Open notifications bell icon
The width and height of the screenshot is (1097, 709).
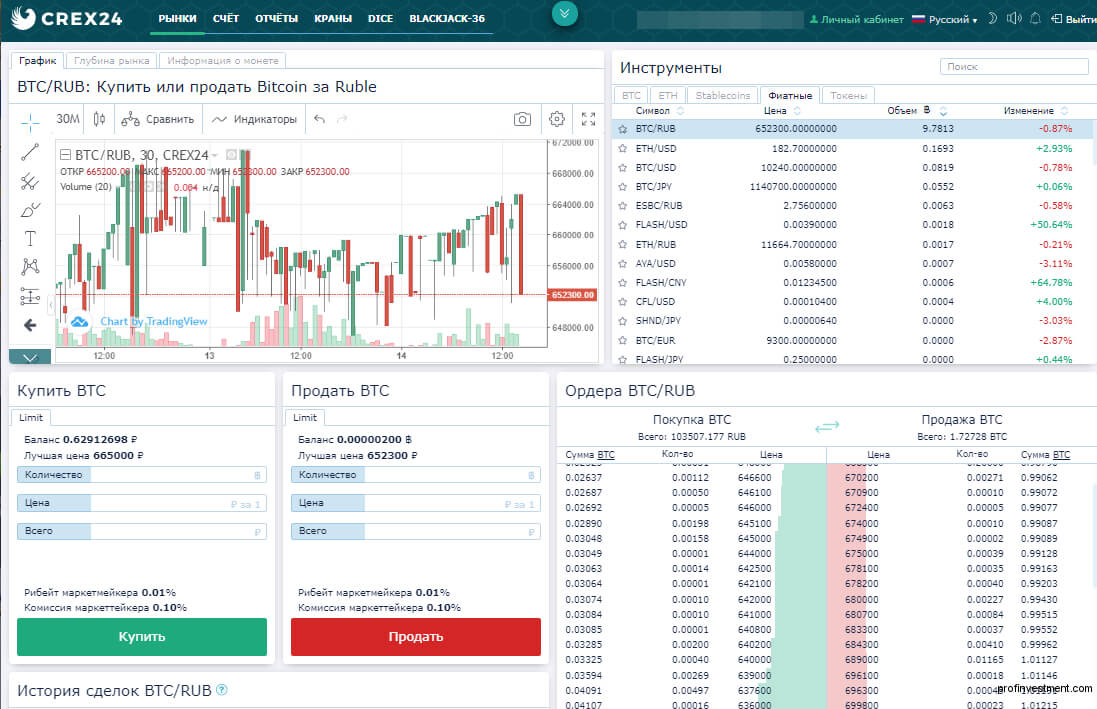click(1035, 19)
